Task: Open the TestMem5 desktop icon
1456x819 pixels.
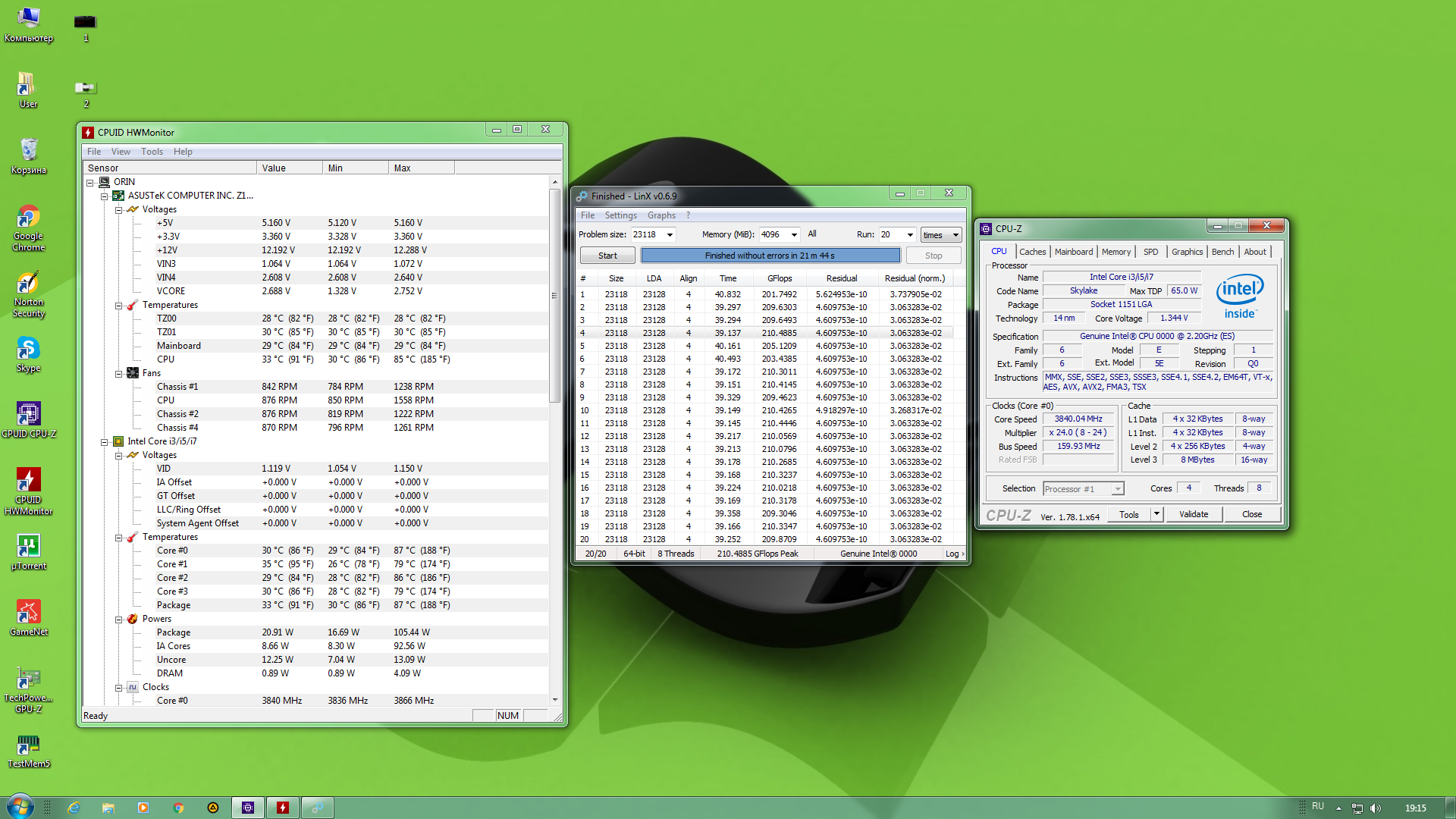Action: coord(28,745)
